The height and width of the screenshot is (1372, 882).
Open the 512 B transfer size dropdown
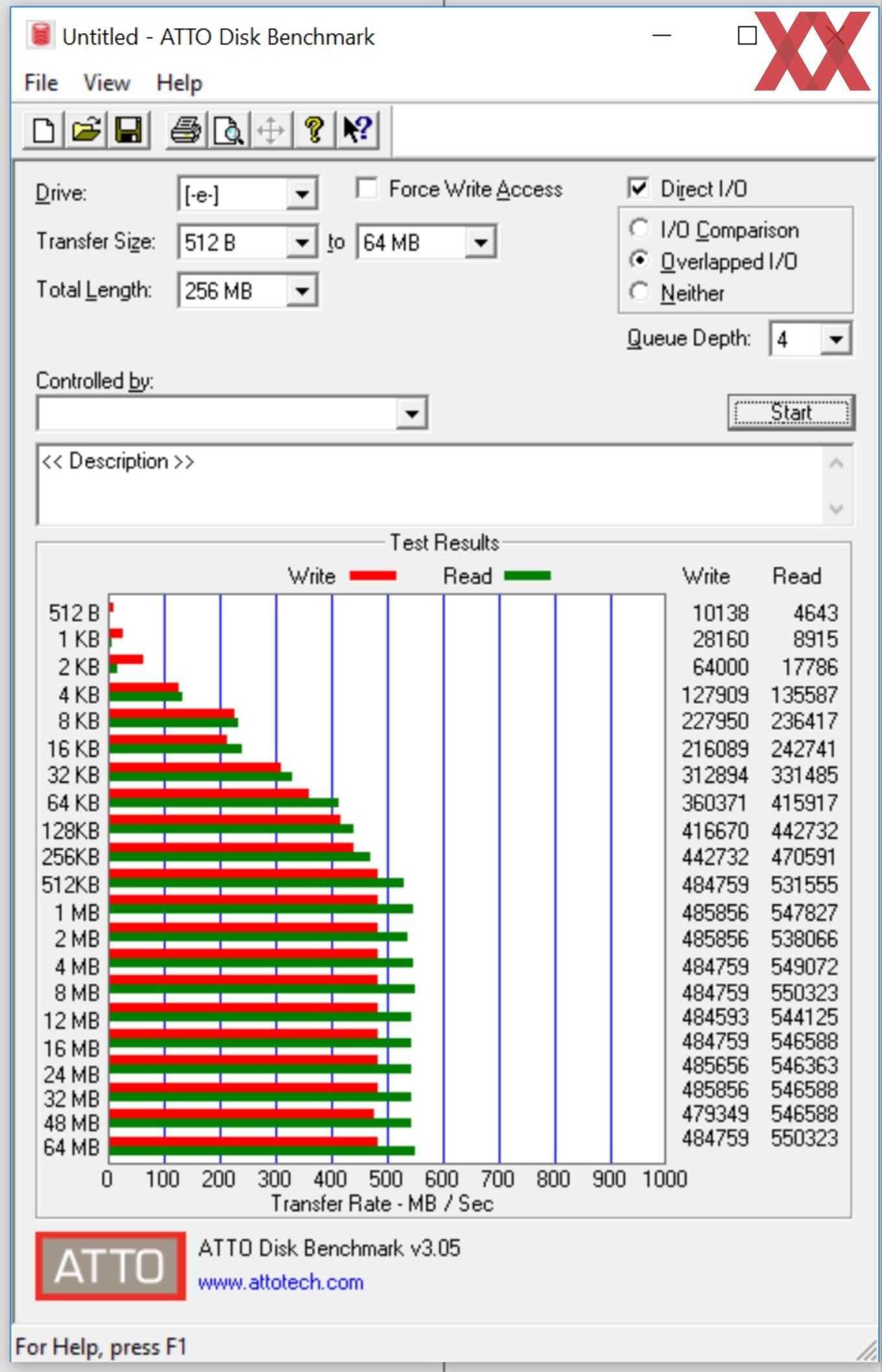coord(302,242)
